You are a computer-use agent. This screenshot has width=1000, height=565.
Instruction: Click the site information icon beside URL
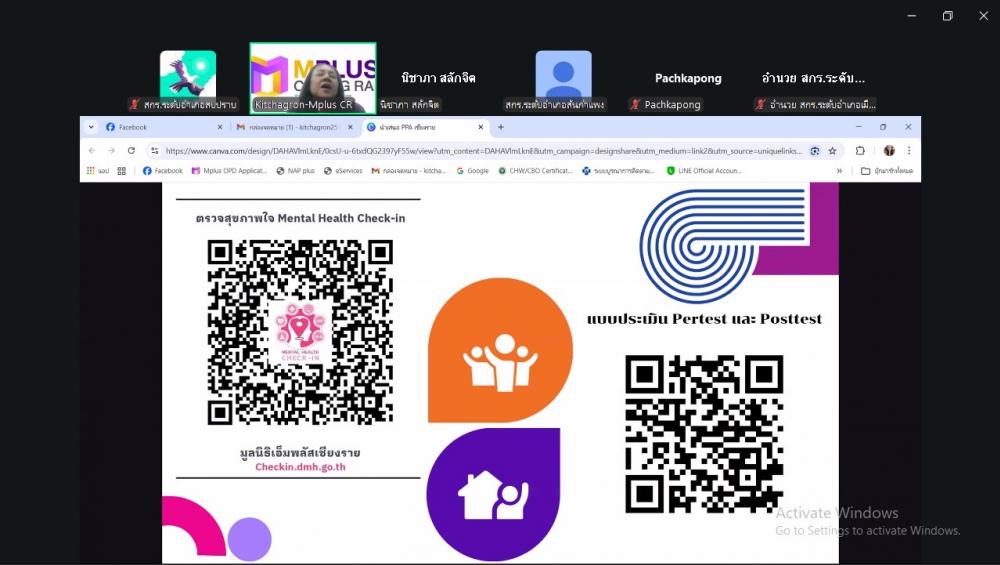(x=155, y=151)
